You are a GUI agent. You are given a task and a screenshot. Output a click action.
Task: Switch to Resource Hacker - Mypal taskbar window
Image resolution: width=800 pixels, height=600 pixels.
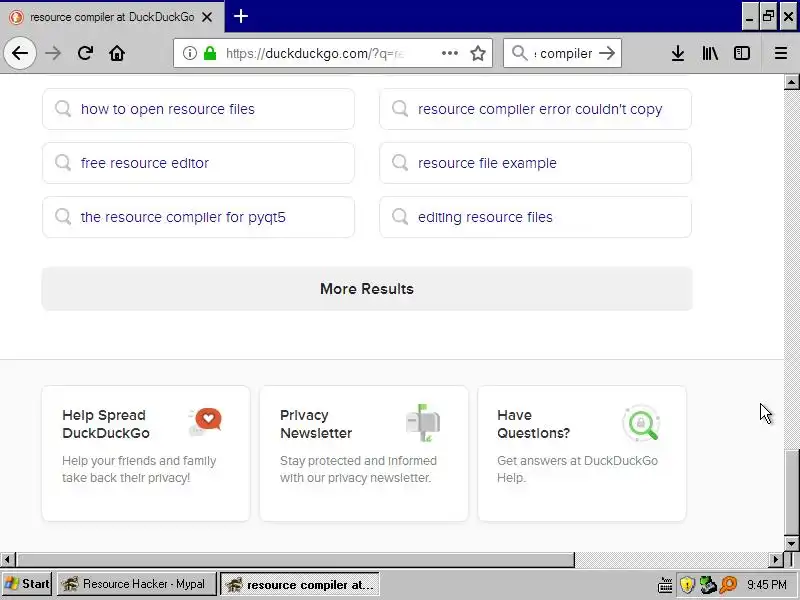136,584
